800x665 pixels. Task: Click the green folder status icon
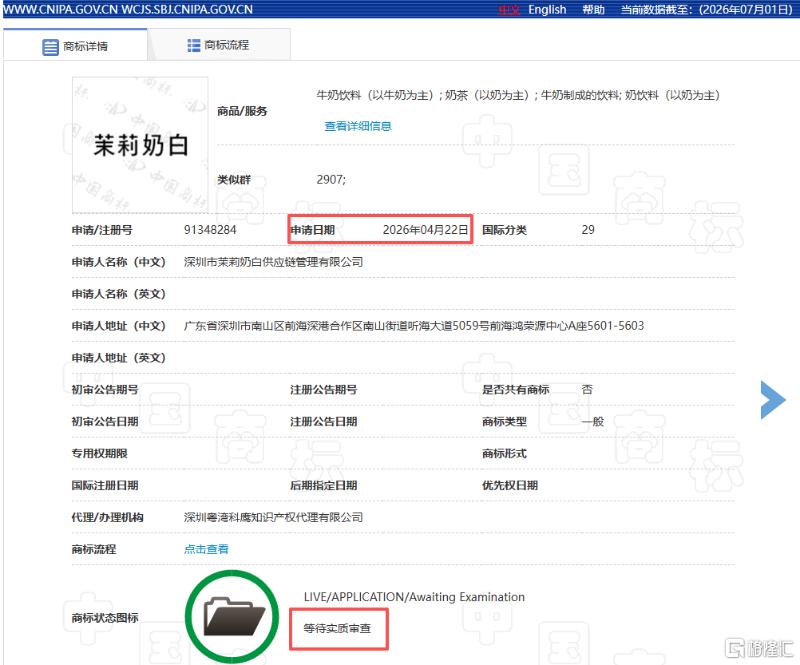[x=232, y=617]
